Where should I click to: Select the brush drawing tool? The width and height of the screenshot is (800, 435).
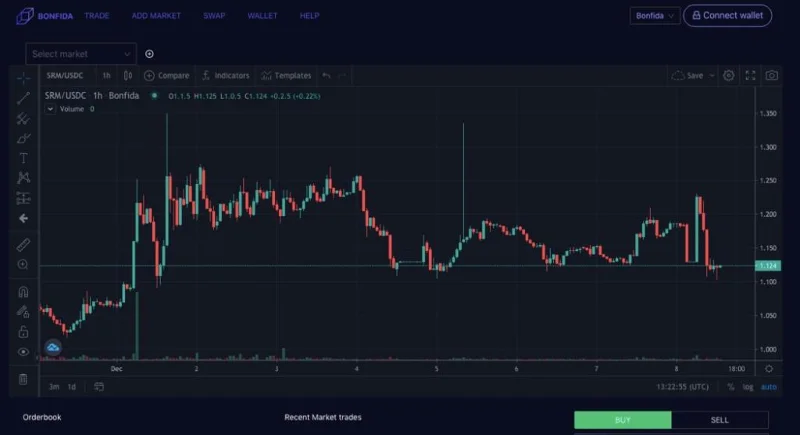(23, 138)
